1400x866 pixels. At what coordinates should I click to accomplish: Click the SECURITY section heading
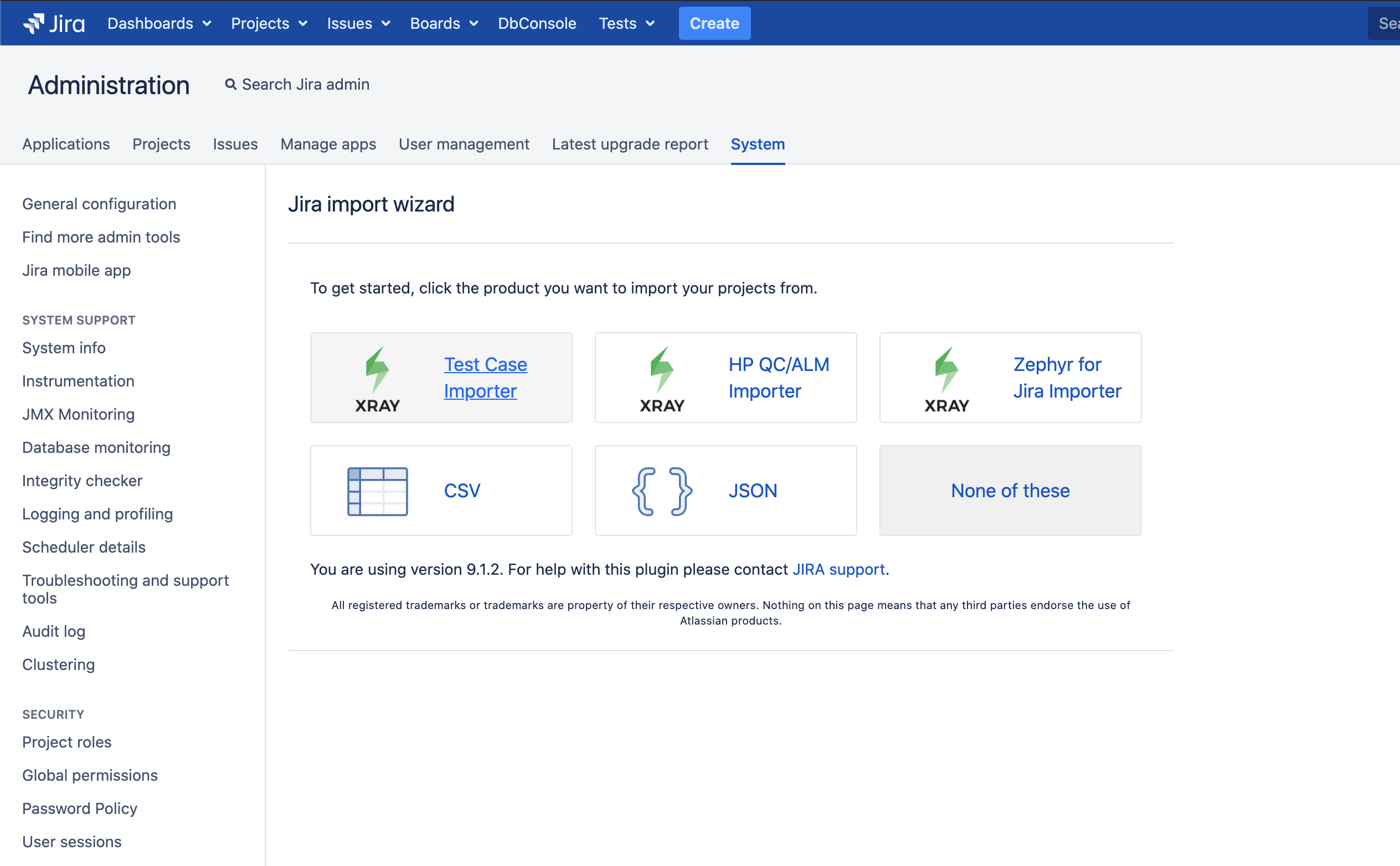[53, 714]
